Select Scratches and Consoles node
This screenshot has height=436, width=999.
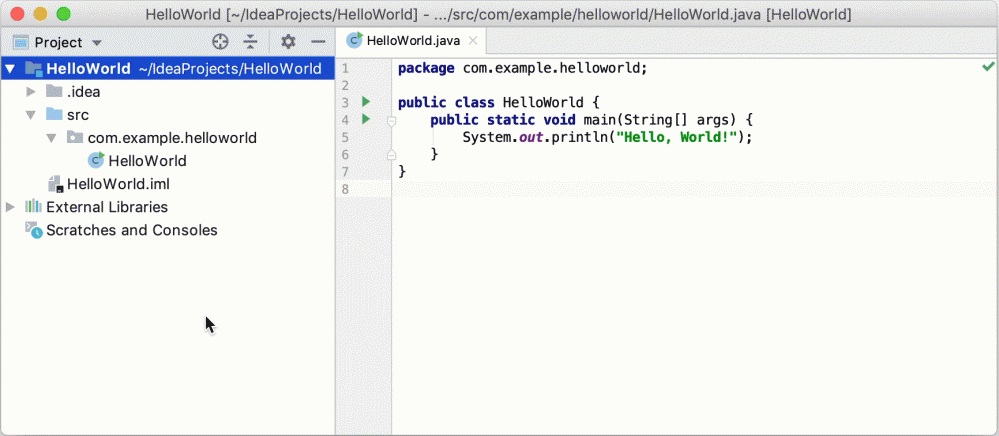(132, 230)
